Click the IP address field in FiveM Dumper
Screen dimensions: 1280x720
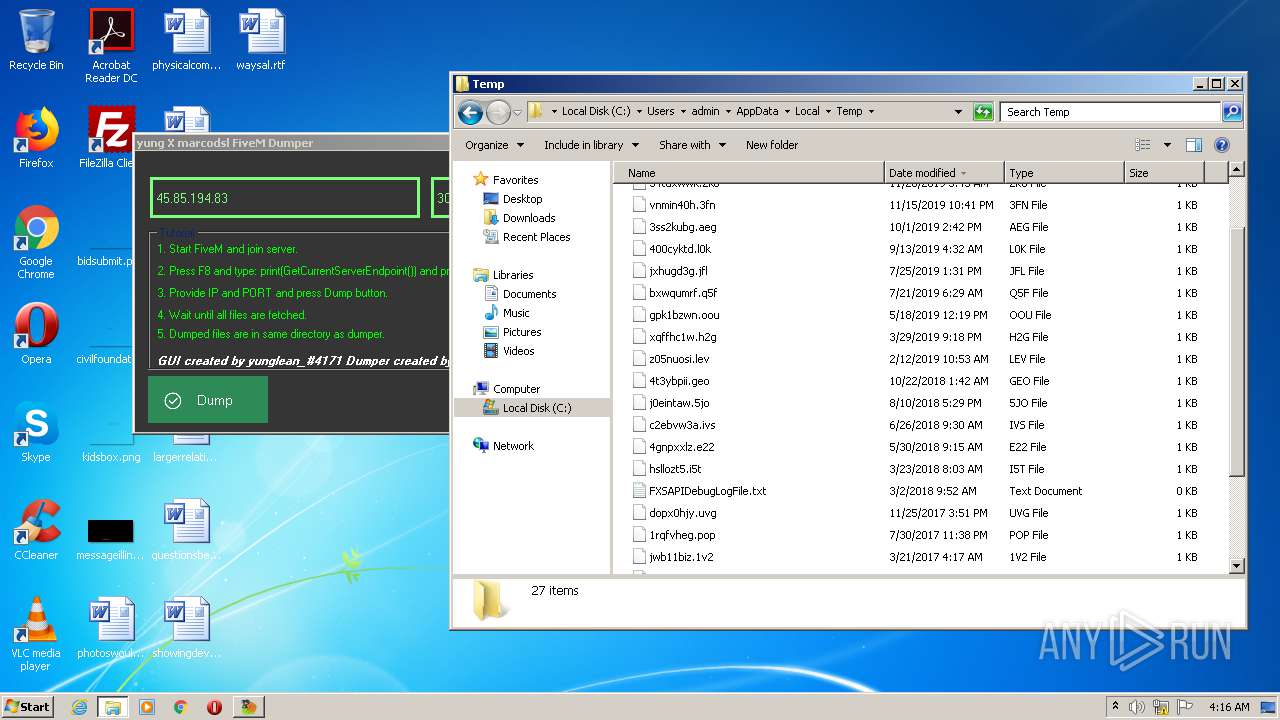285,198
